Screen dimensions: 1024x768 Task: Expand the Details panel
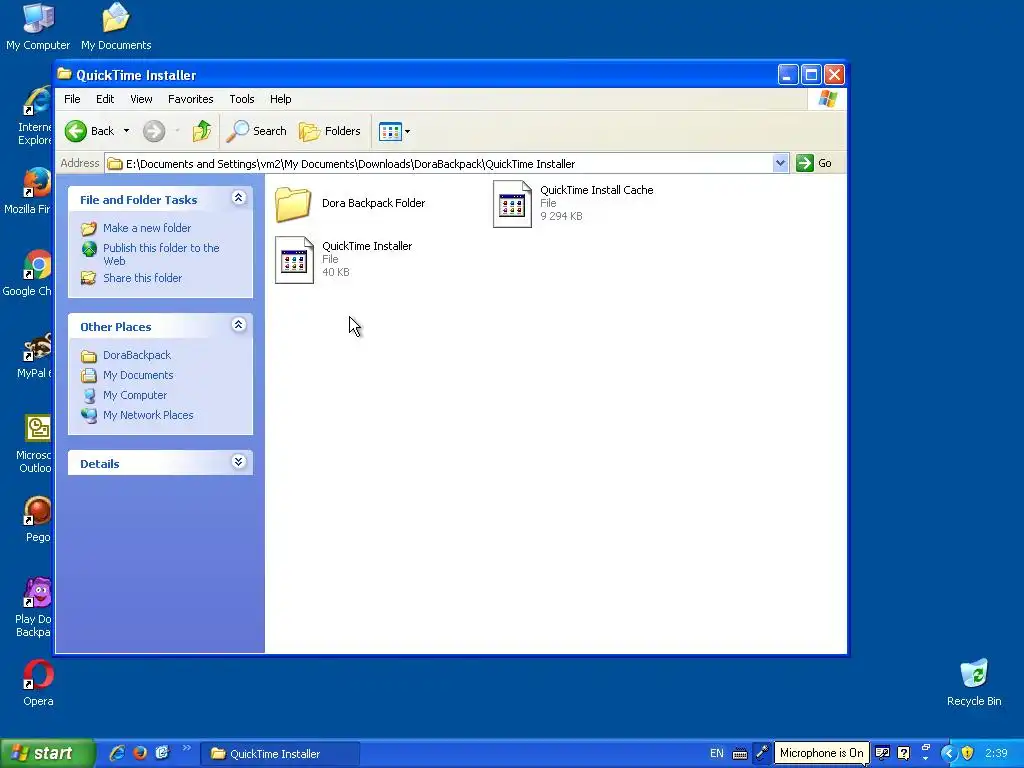pyautogui.click(x=238, y=462)
